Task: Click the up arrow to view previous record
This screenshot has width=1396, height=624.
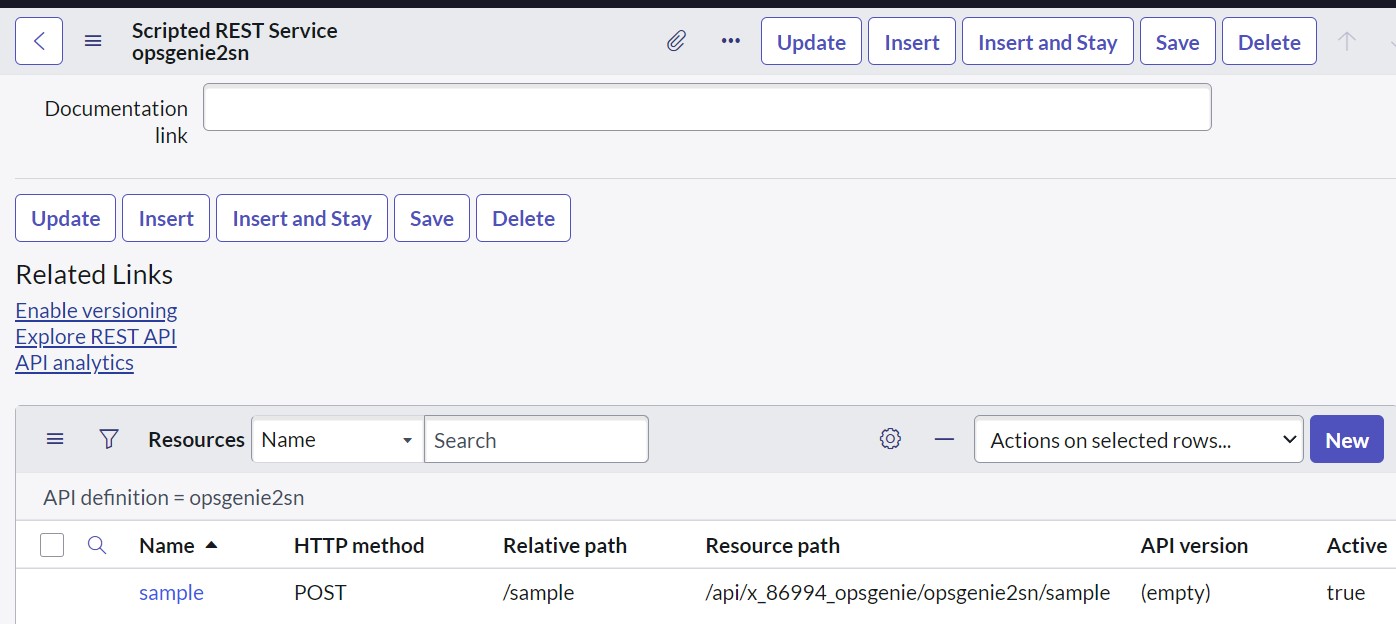Action: pyautogui.click(x=1347, y=41)
